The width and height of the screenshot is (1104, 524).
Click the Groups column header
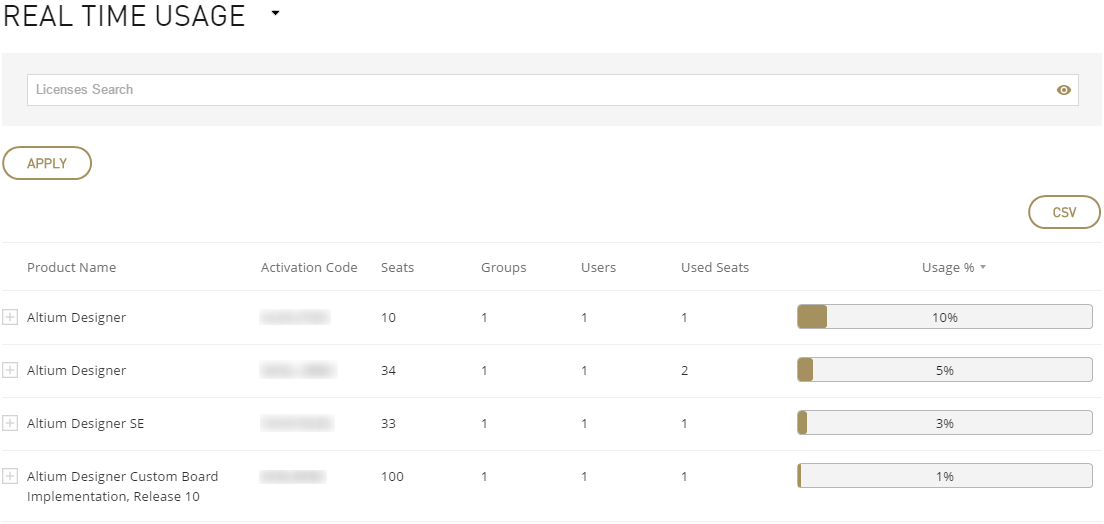pyautogui.click(x=503, y=267)
